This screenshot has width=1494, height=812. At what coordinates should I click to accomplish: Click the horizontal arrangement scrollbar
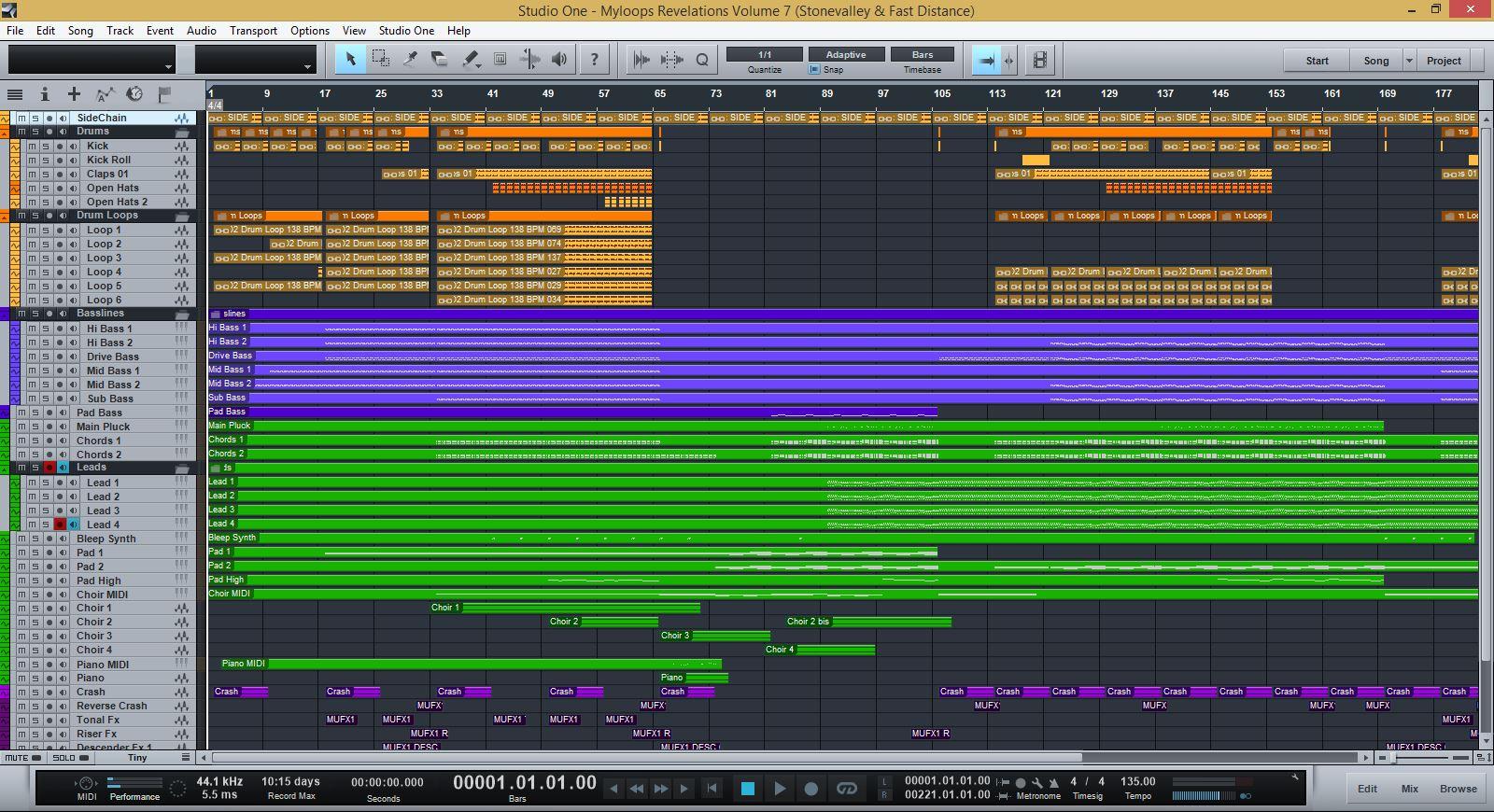coord(644,758)
